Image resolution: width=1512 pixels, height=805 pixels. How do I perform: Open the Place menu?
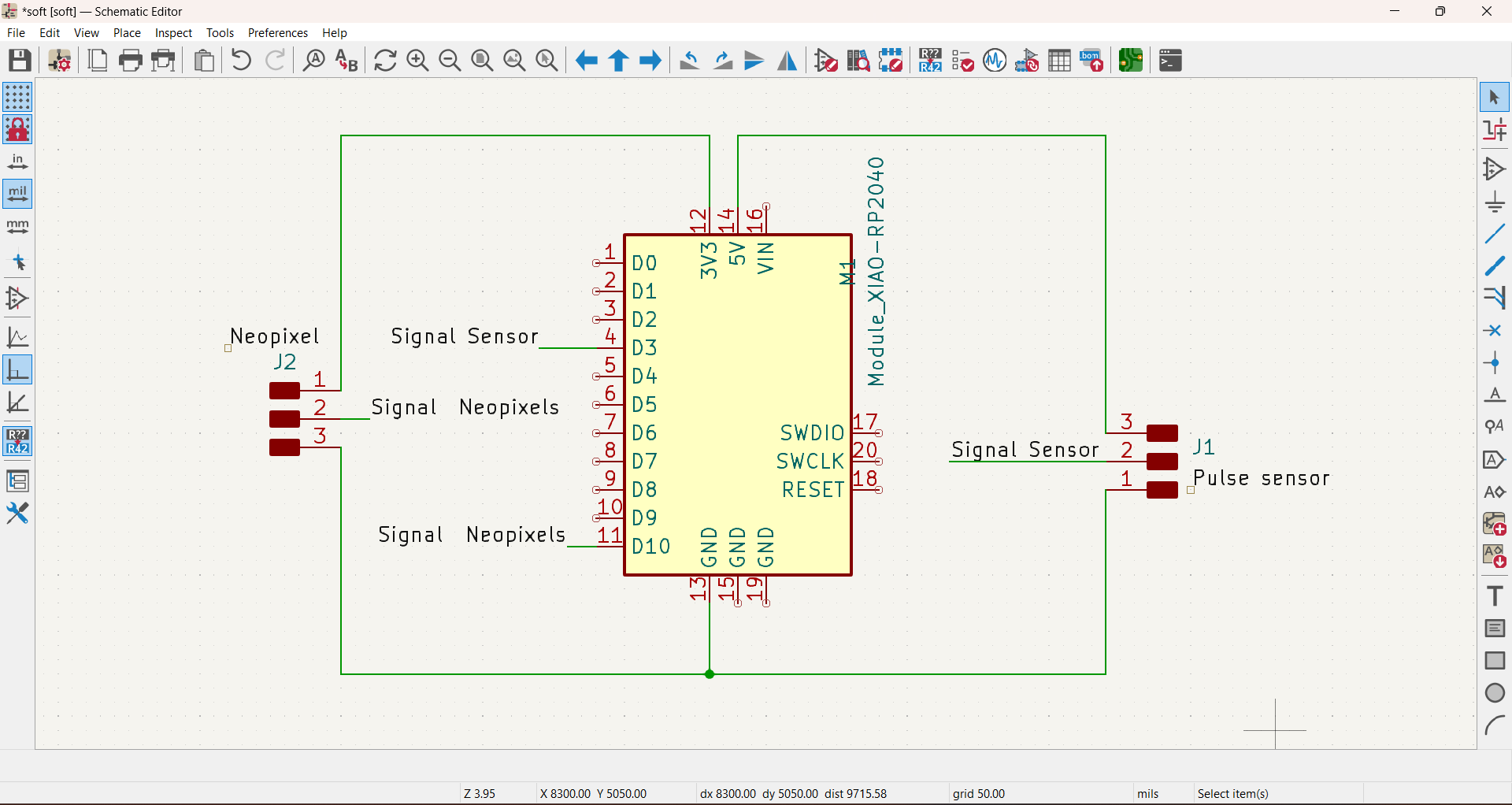pyautogui.click(x=127, y=33)
